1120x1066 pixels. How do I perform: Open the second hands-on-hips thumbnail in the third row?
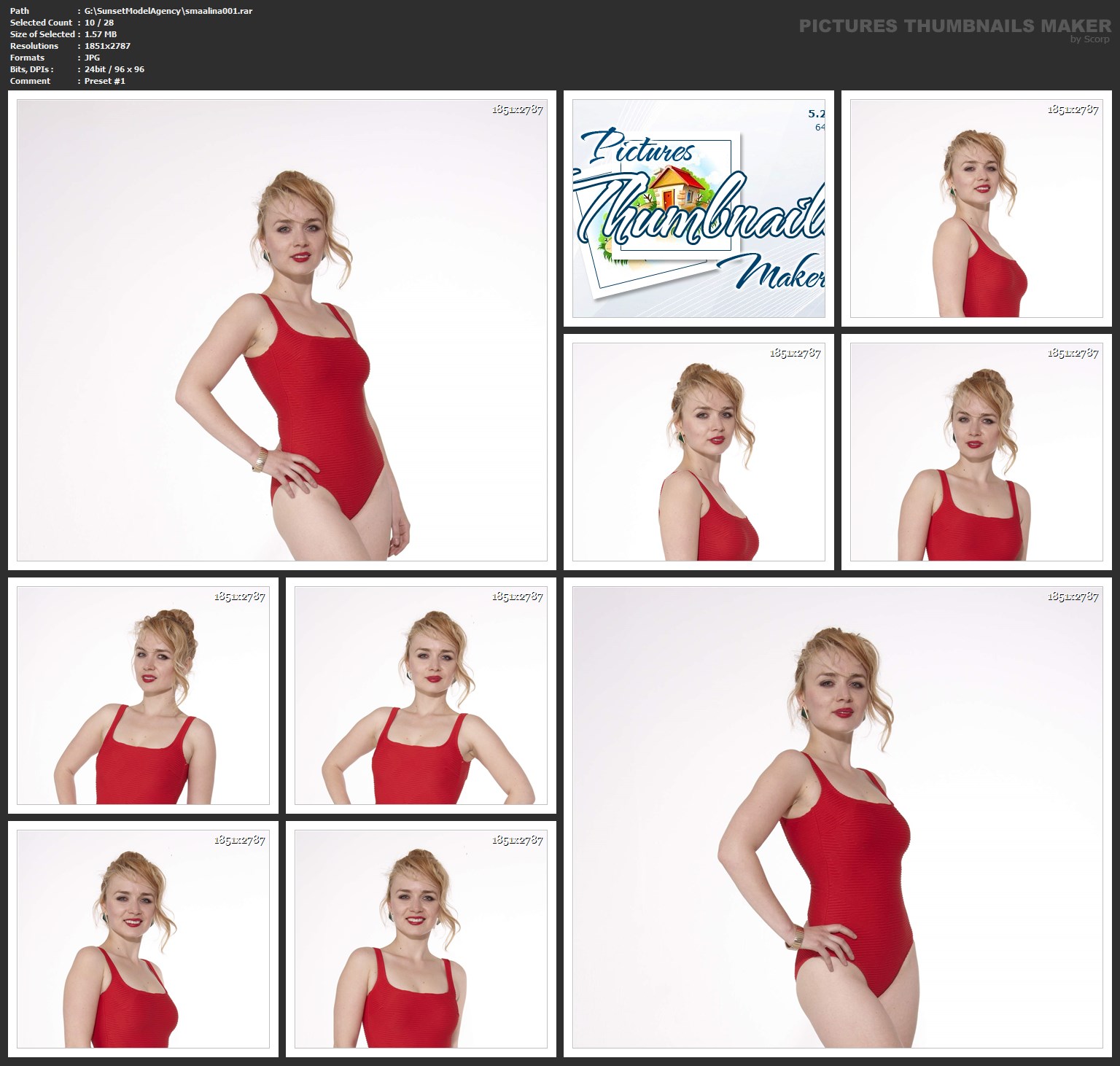pos(421,696)
